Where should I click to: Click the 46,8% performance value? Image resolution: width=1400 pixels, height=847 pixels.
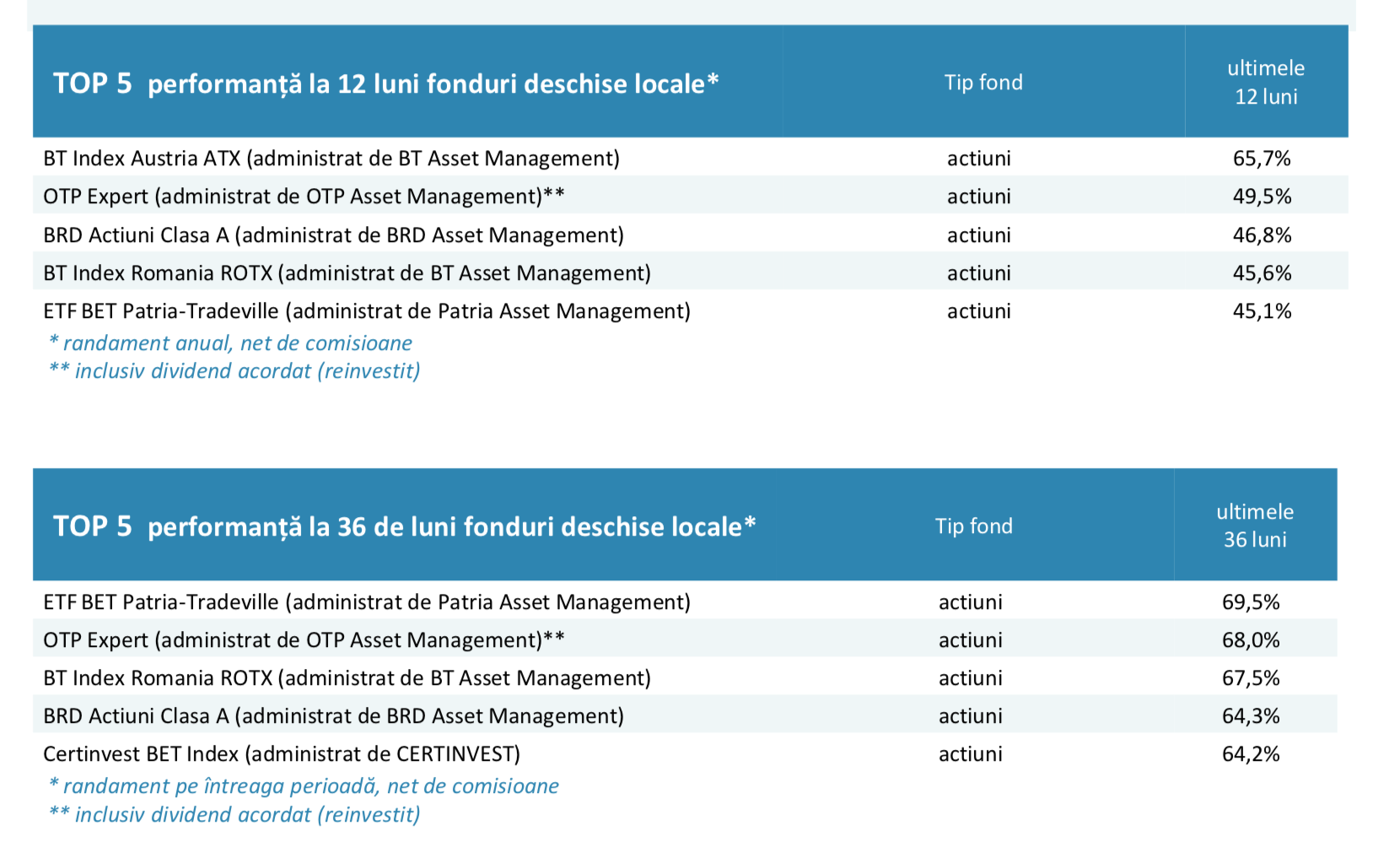[1262, 235]
